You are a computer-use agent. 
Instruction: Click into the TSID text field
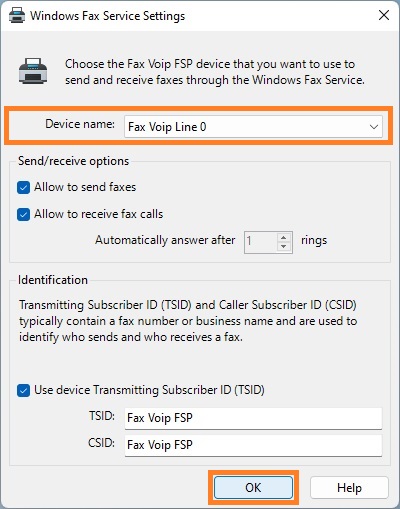coord(253,418)
